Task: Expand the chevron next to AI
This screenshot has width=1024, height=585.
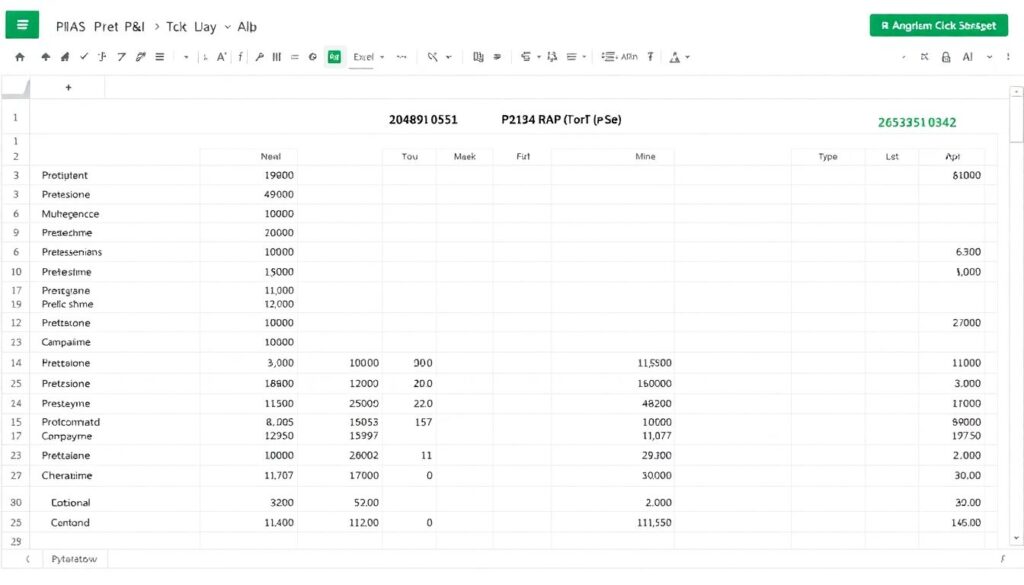Action: click(990, 58)
